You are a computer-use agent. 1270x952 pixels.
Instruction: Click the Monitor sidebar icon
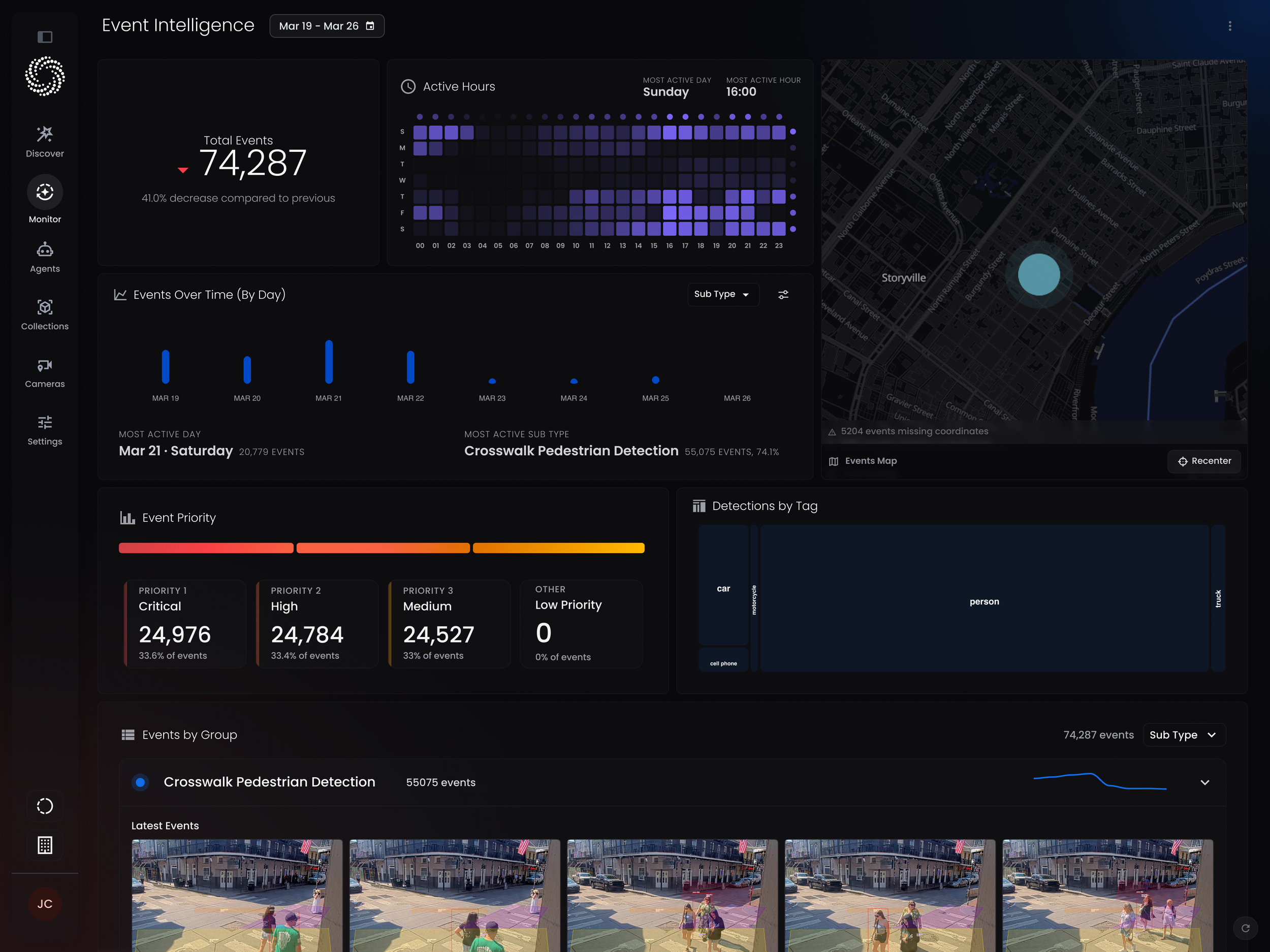(x=45, y=193)
